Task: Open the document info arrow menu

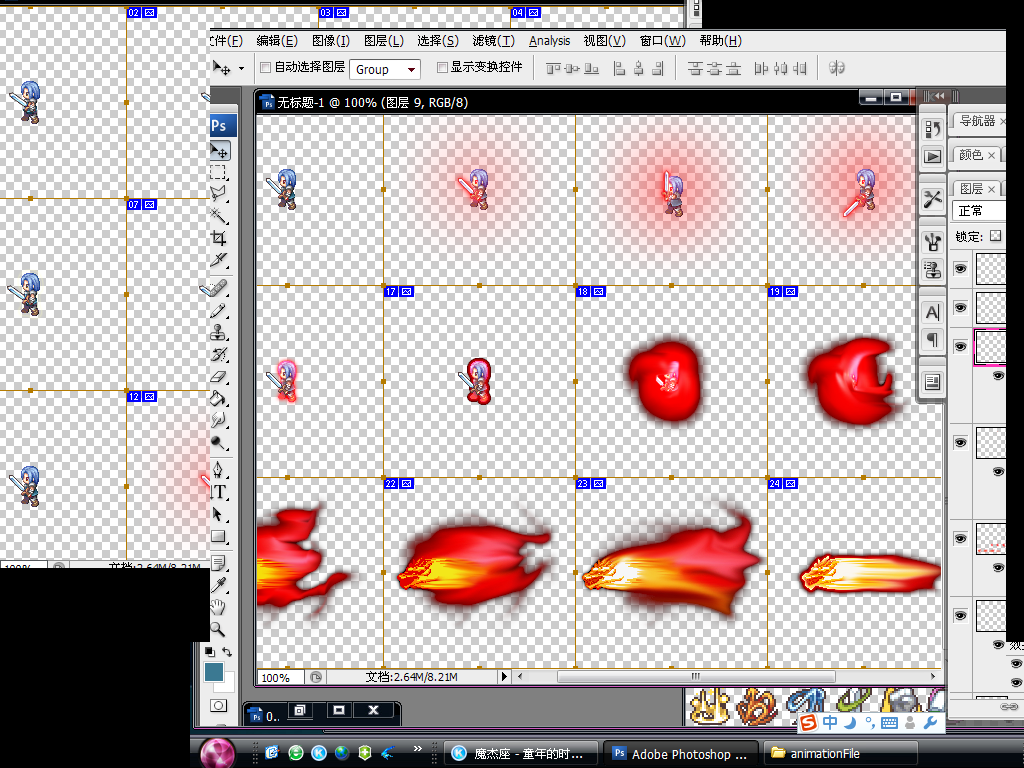Action: pos(504,677)
